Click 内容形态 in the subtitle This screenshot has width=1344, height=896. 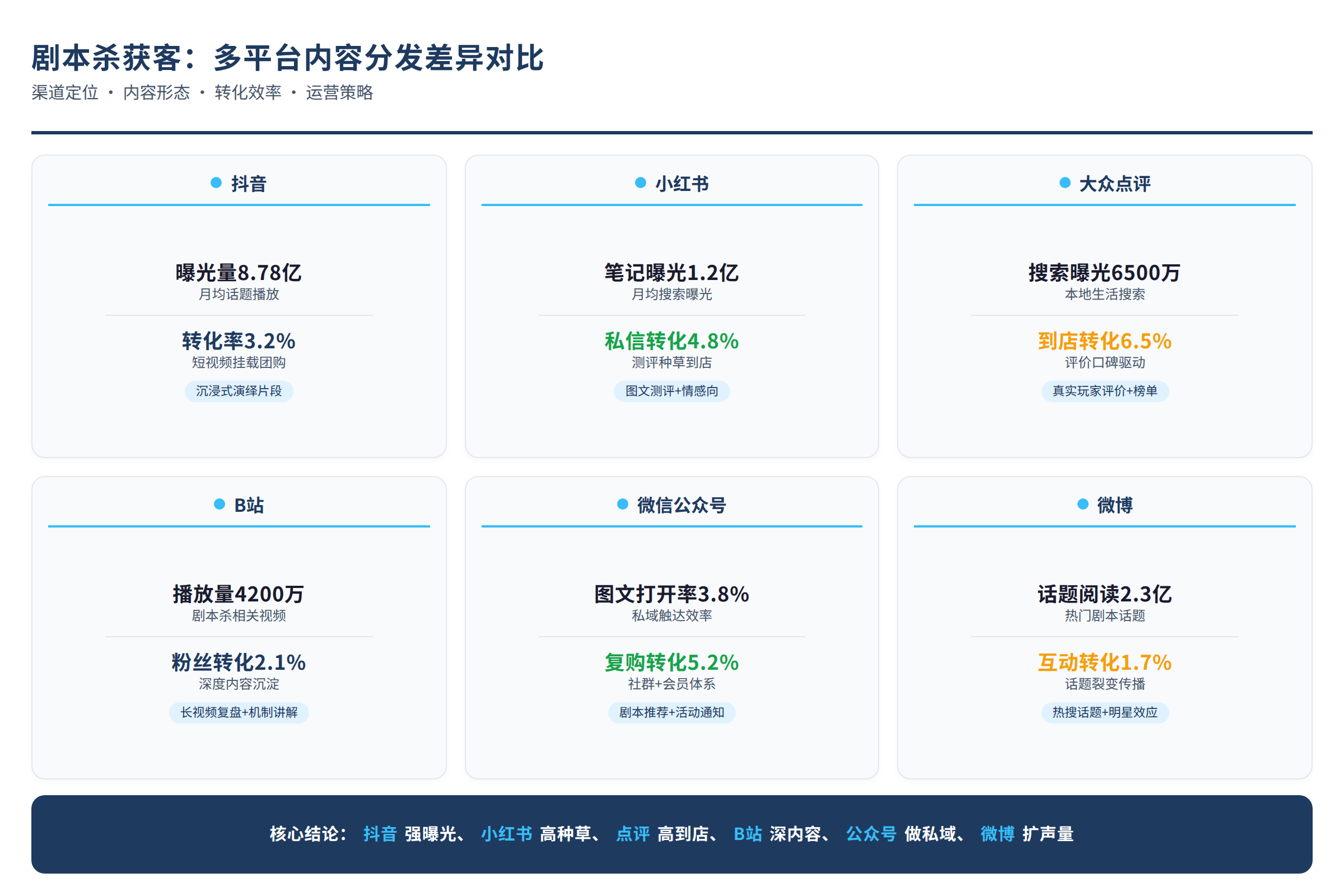pos(157,92)
